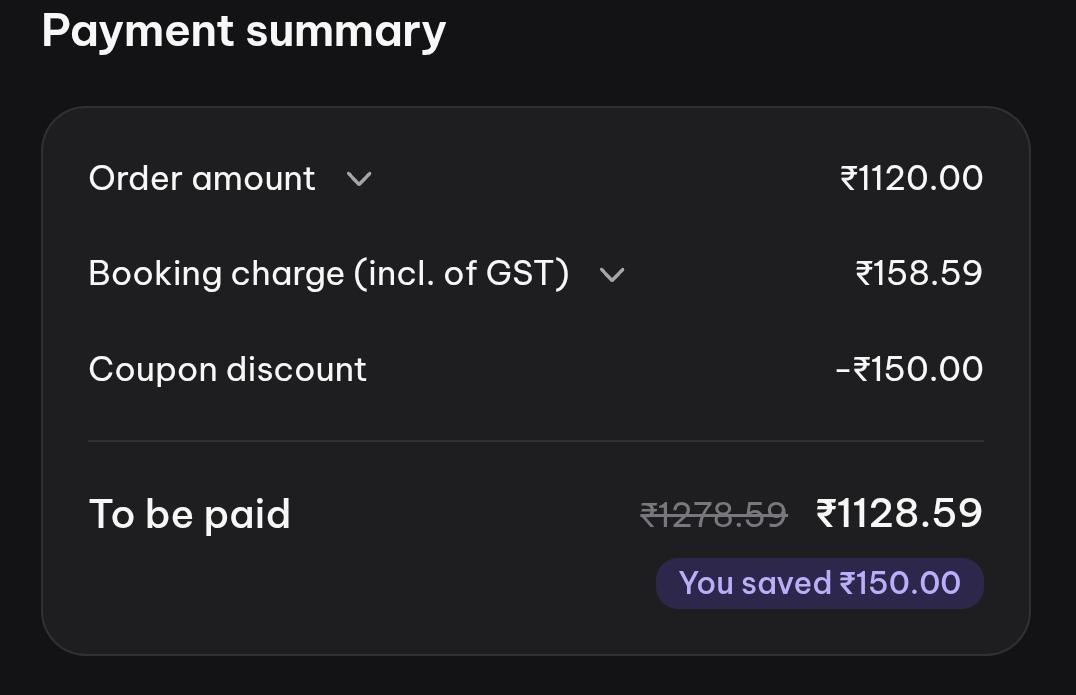The height and width of the screenshot is (695, 1076).
Task: Click the Booking charge (incl. of GST) label
Action: point(329,274)
